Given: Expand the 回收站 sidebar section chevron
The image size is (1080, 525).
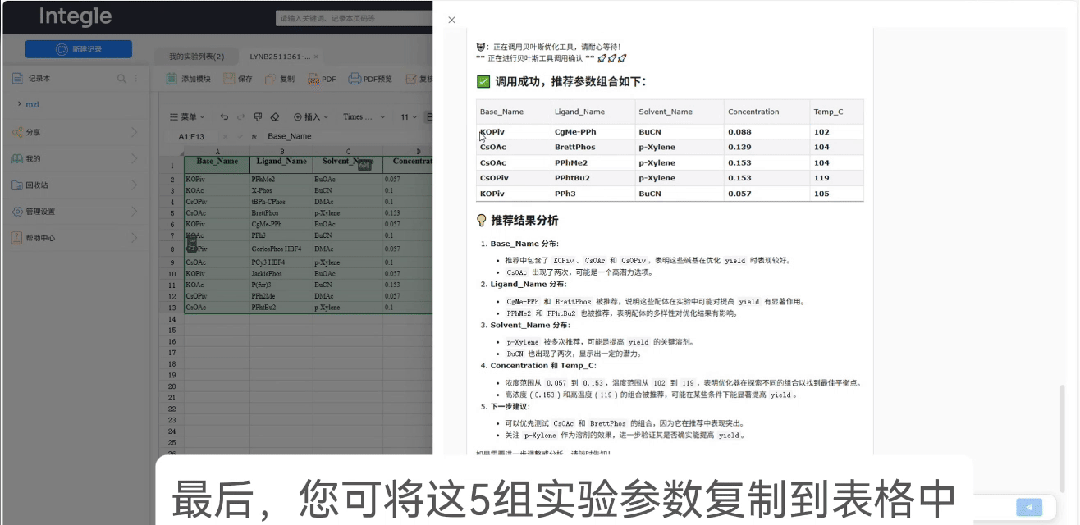Looking at the screenshot, I should pyautogui.click(x=134, y=185).
